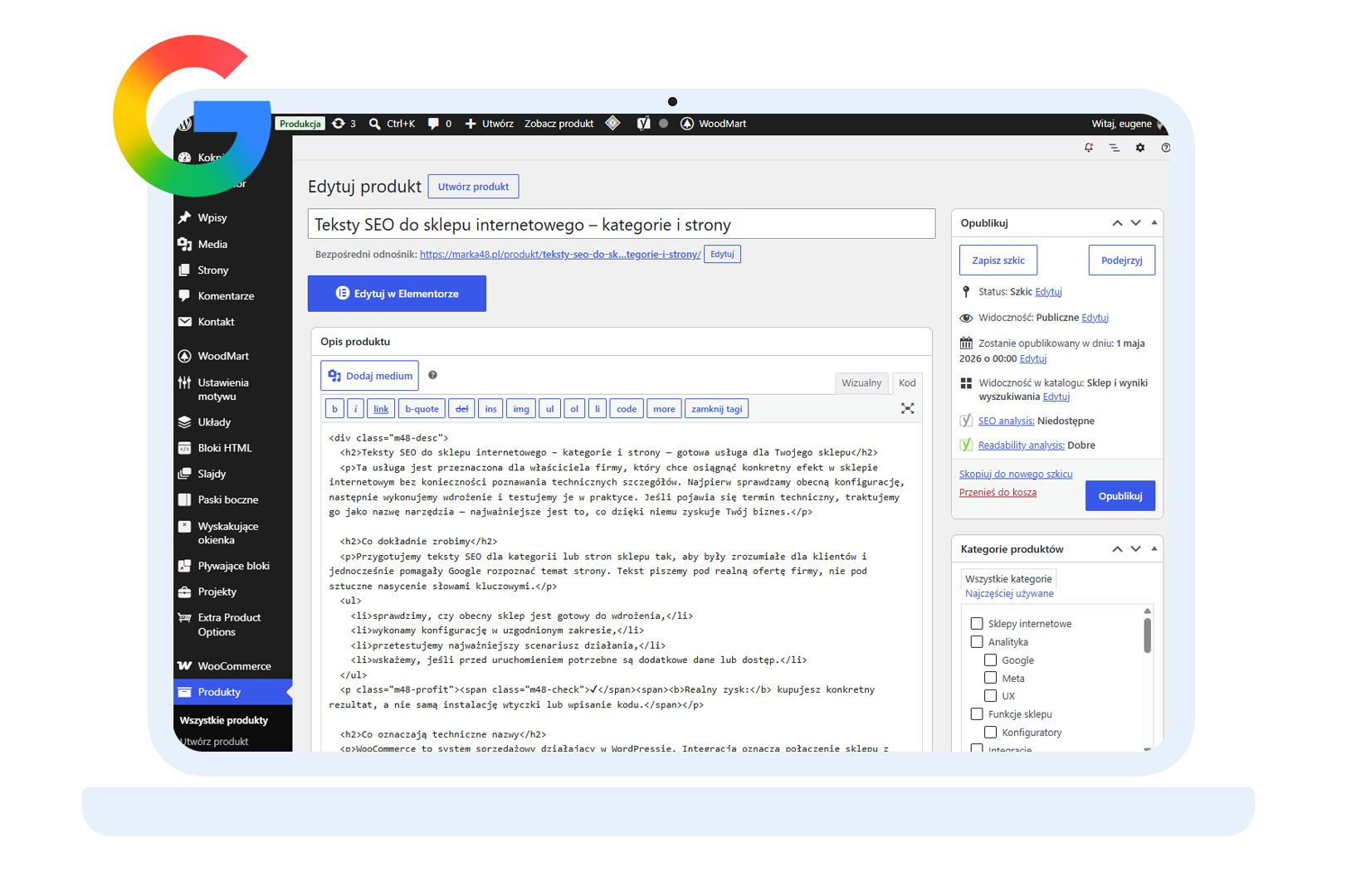Collapse the Kategorie produktów panel
This screenshot has height=896, width=1361.
point(1154,548)
